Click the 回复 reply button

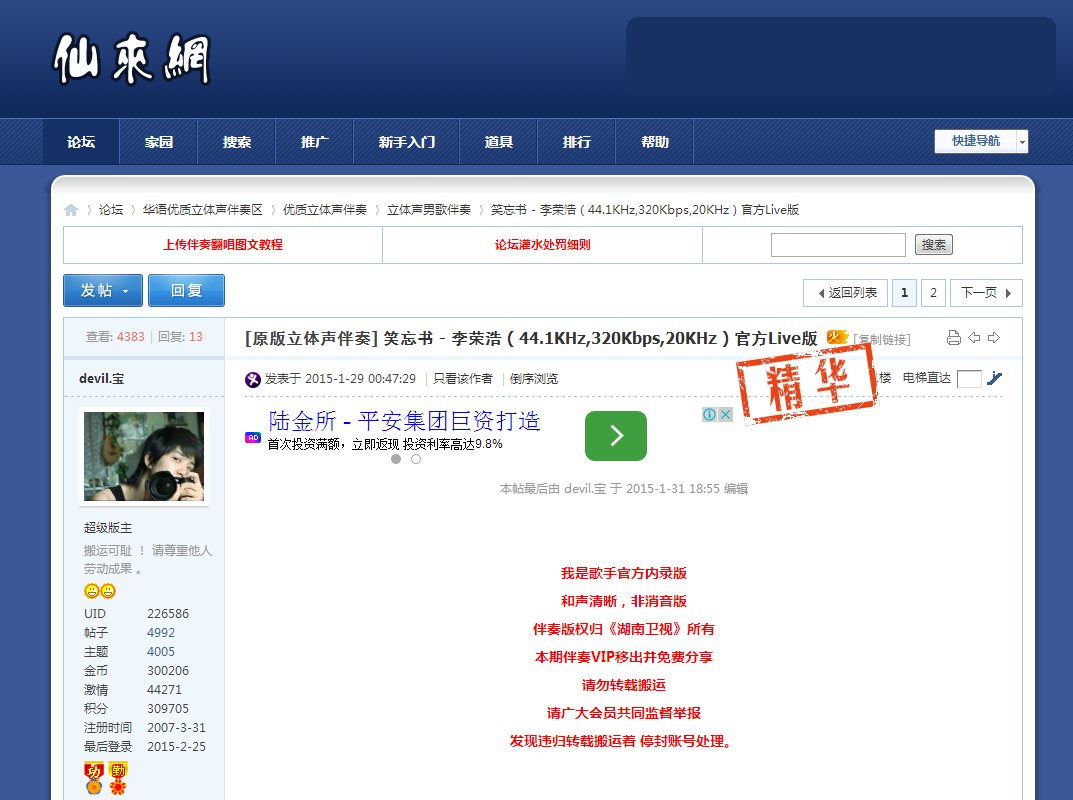(x=186, y=291)
